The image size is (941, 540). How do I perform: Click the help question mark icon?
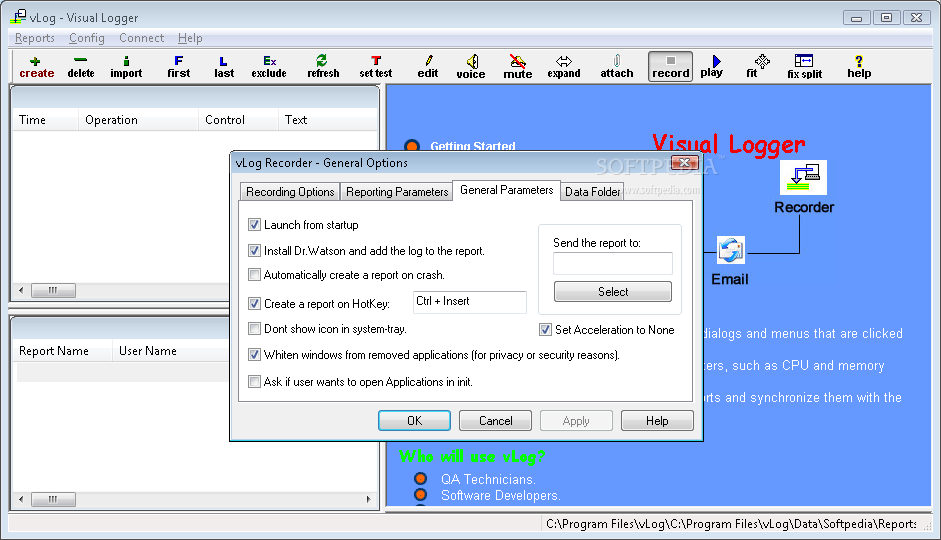pos(859,67)
